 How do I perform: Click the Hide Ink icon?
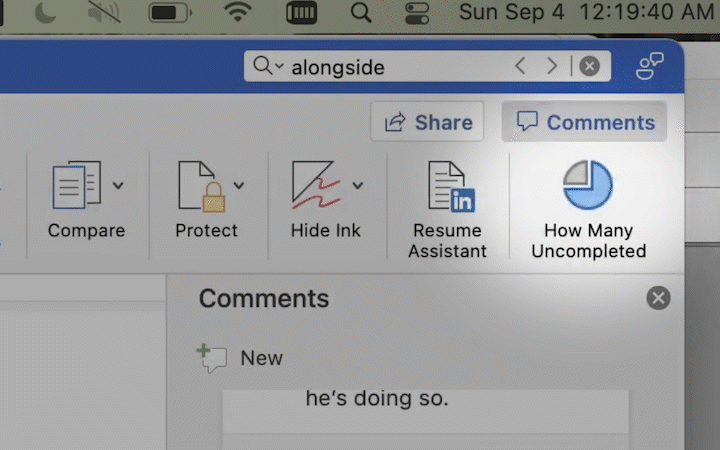(x=316, y=185)
